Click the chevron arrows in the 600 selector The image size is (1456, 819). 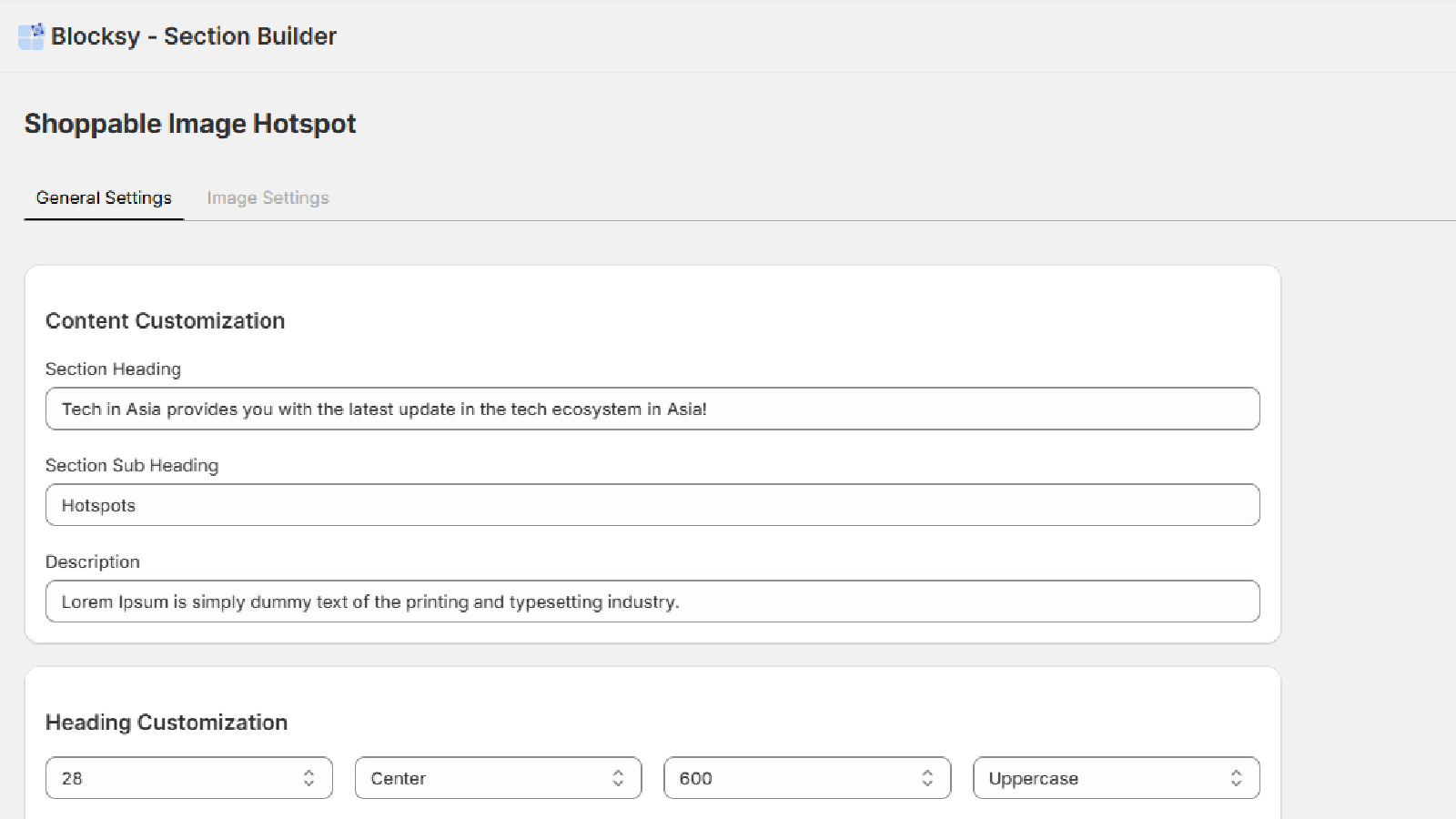tap(926, 778)
